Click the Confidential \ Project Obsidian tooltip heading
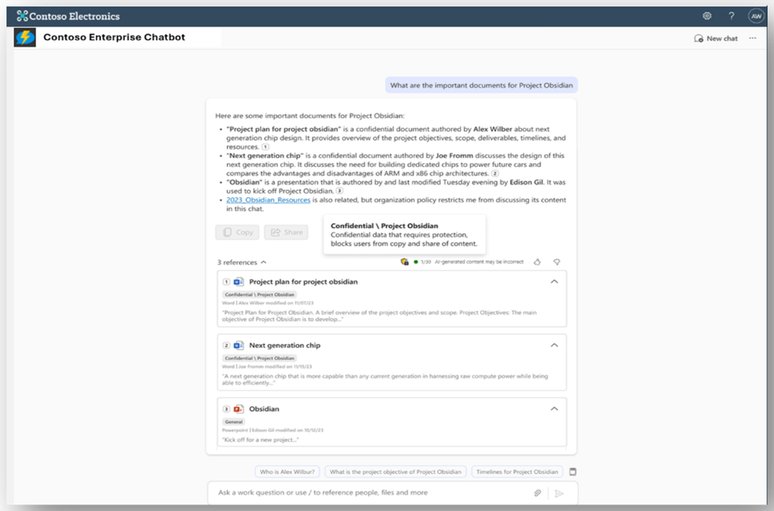Screen dimensions: 774x511 384,226
